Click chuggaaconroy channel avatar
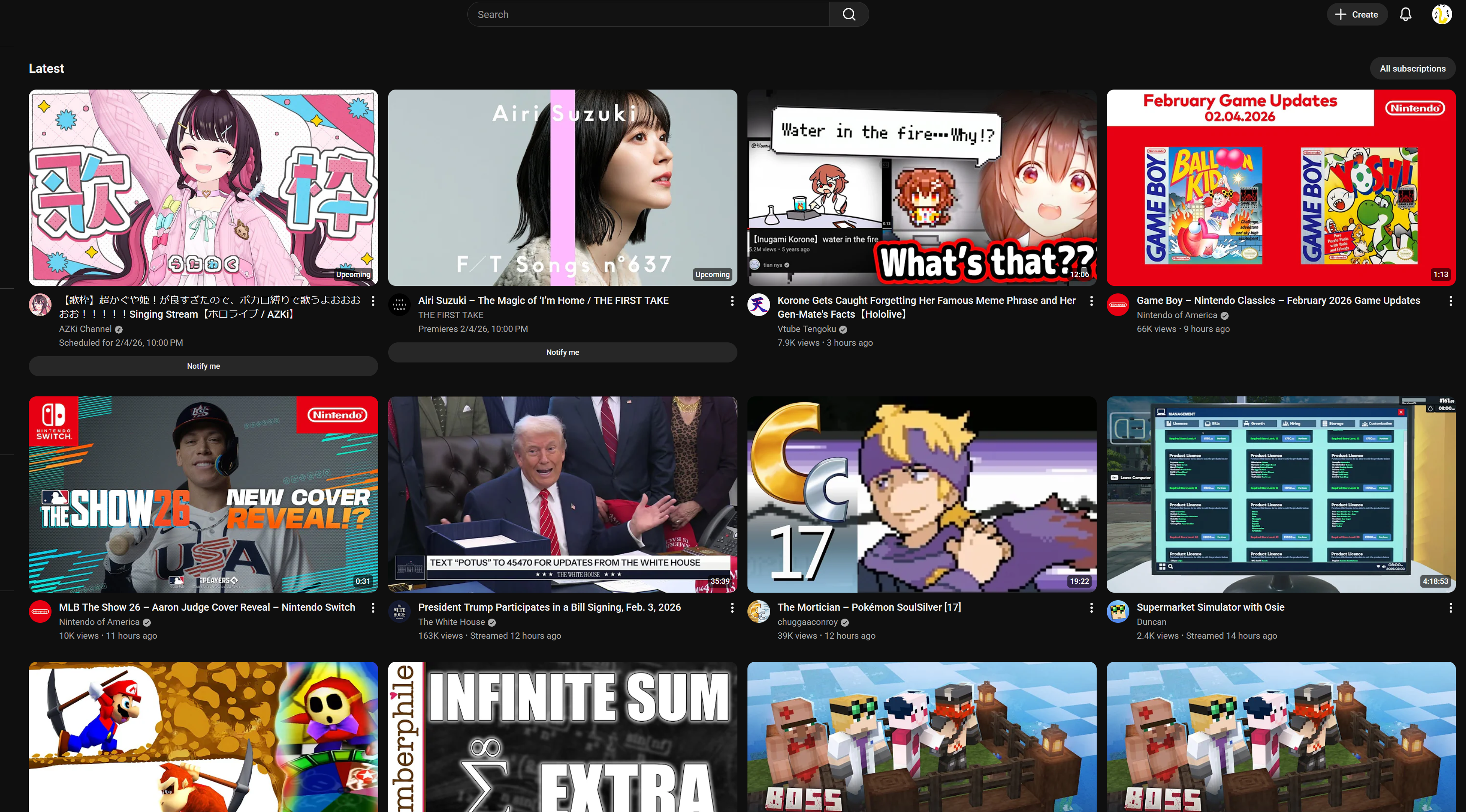Image resolution: width=1466 pixels, height=812 pixels. (759, 612)
